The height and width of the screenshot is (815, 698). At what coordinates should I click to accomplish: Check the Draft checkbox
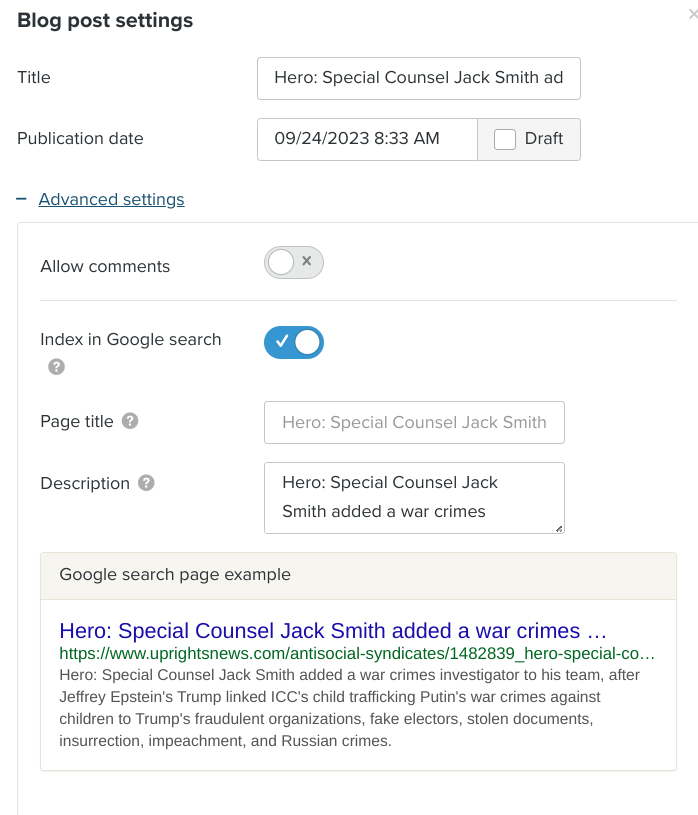tap(505, 139)
